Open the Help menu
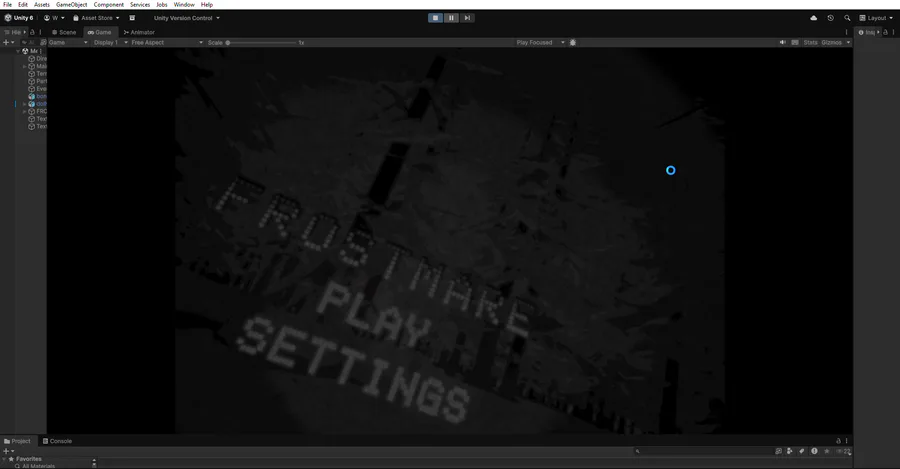The image size is (900, 469). (x=207, y=5)
